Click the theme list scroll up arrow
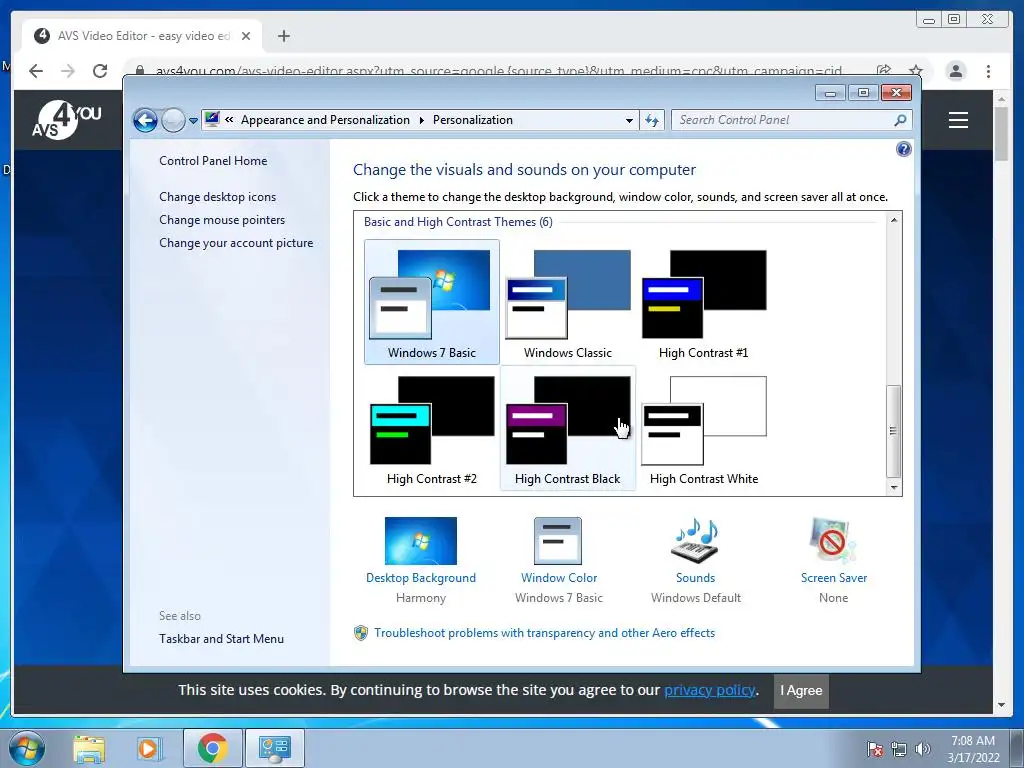 pyautogui.click(x=894, y=220)
